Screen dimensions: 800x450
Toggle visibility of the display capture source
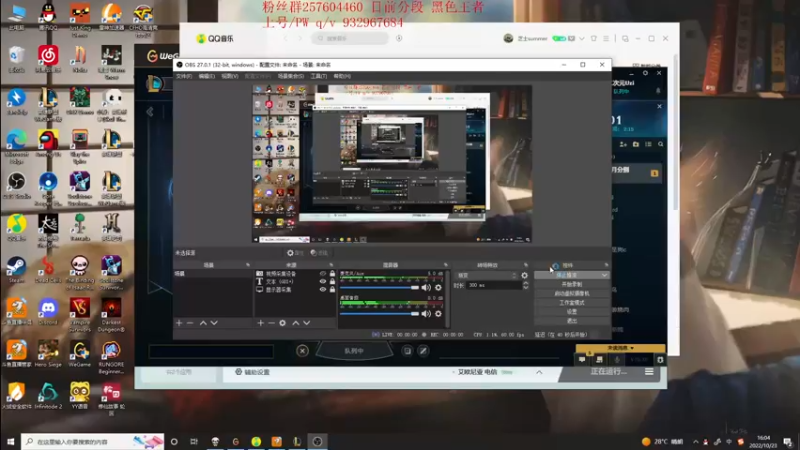point(322,289)
